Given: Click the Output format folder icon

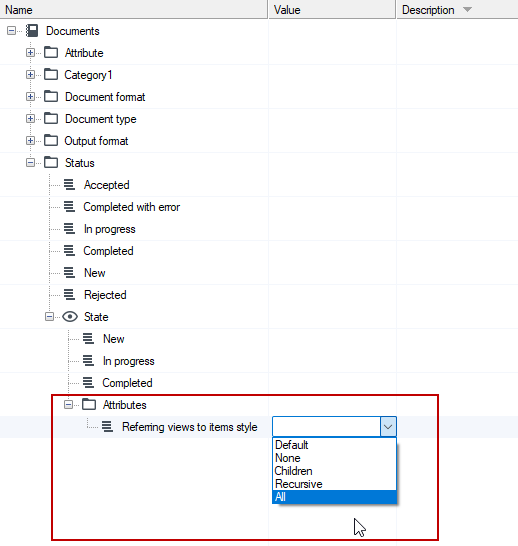Looking at the screenshot, I should pyautogui.click(x=51, y=141).
